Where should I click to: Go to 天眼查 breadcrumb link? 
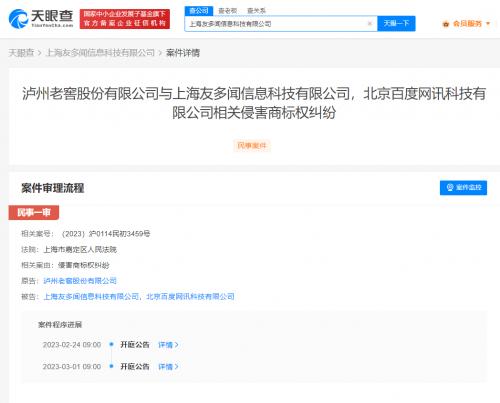click(21, 53)
